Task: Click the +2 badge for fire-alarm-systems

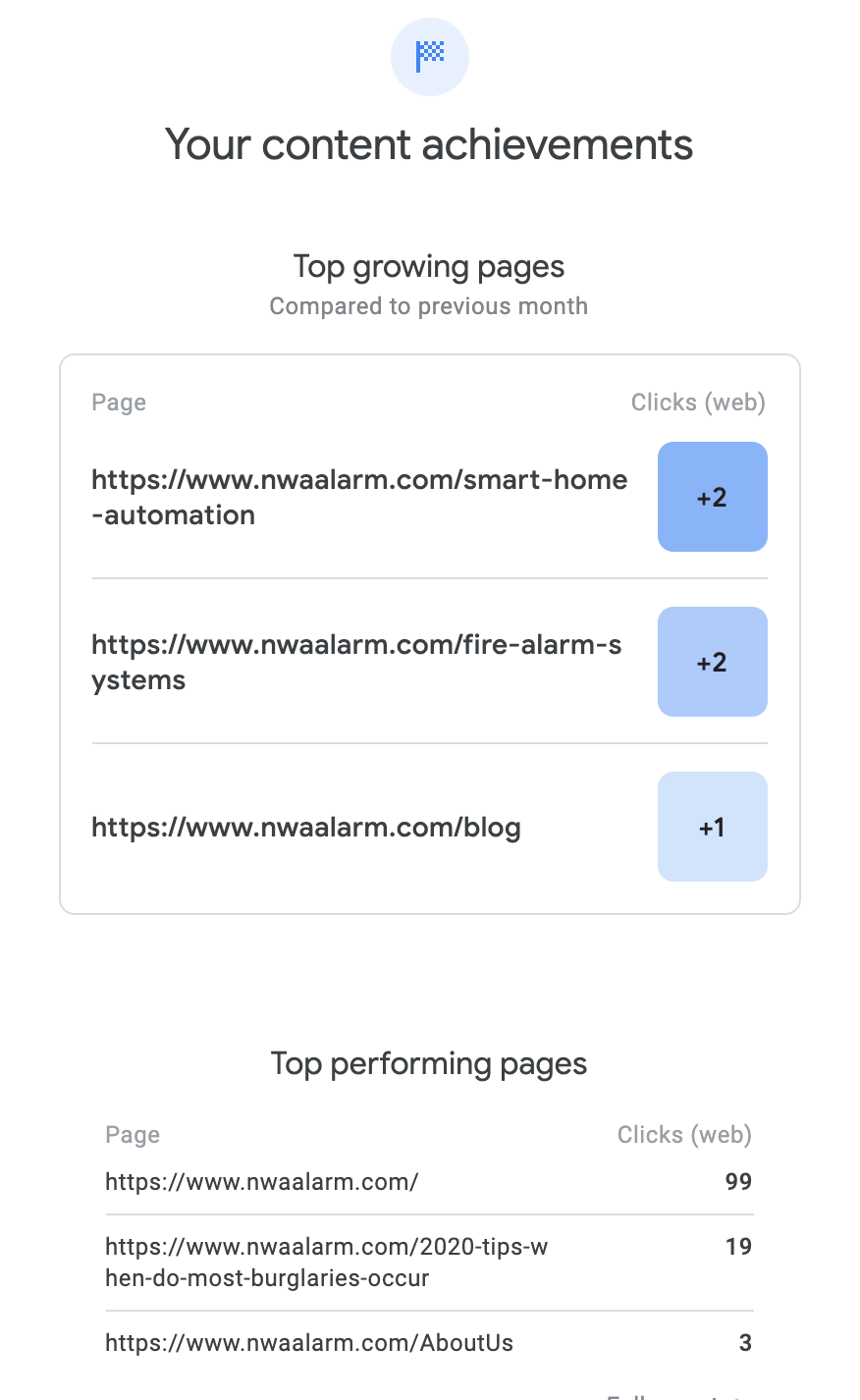Action: [x=712, y=662]
